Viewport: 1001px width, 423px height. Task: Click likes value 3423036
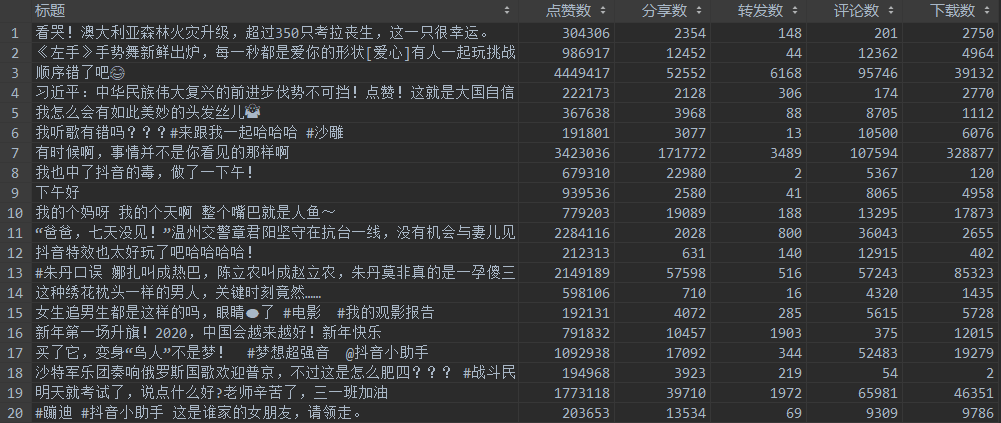582,152
